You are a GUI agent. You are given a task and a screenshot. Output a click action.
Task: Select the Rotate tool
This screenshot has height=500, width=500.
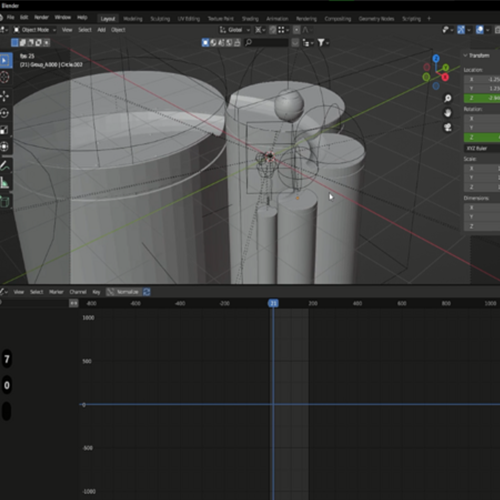click(5, 113)
